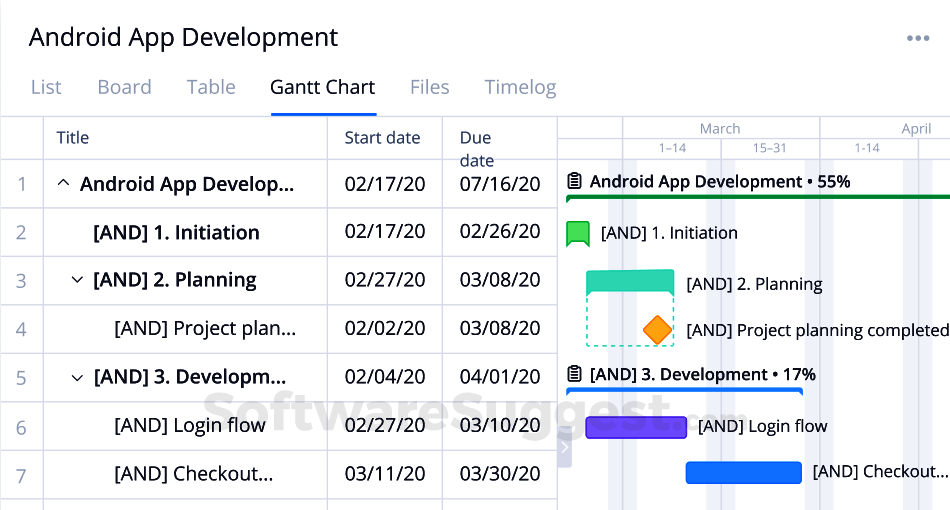
Task: Click the orange diamond milestone marker
Action: tap(657, 329)
